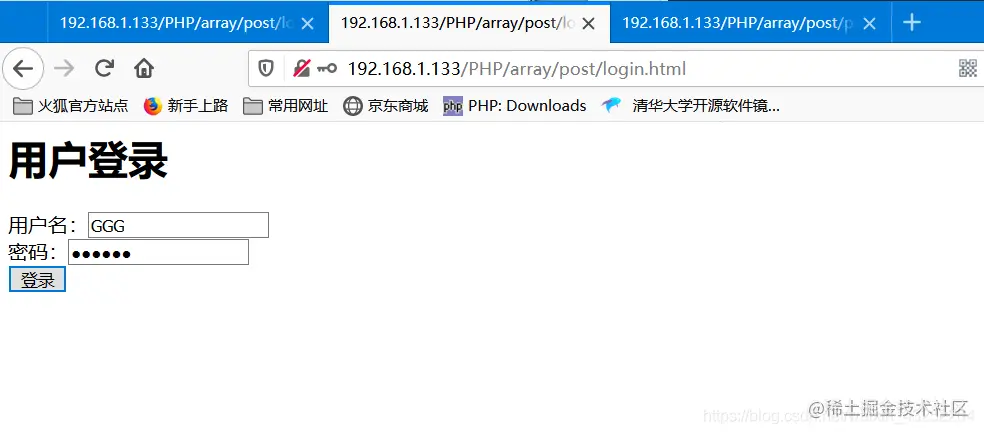Screen dimensions: 984x434
Task: Open a new tab with plus button
Action: (x=912, y=23)
